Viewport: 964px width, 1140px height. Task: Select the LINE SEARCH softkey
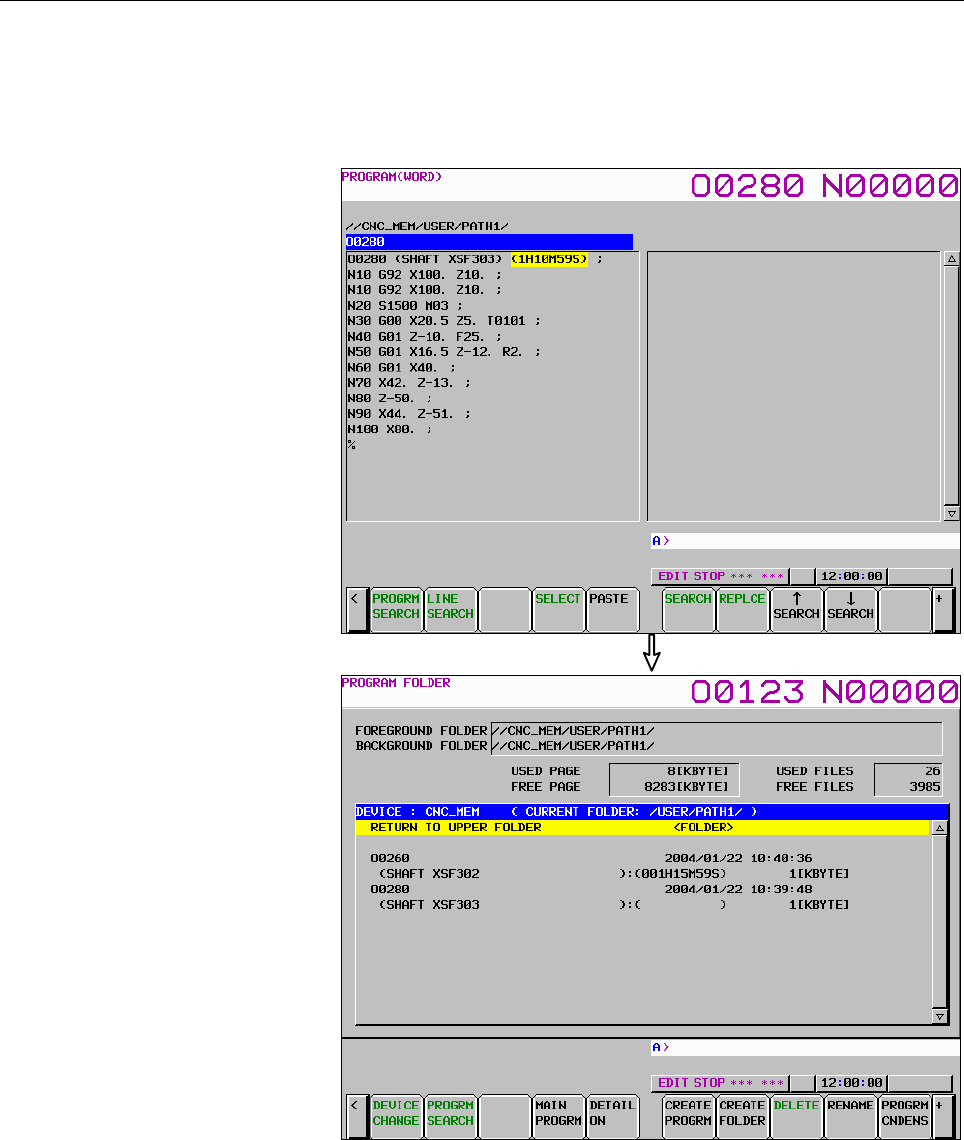(x=450, y=609)
